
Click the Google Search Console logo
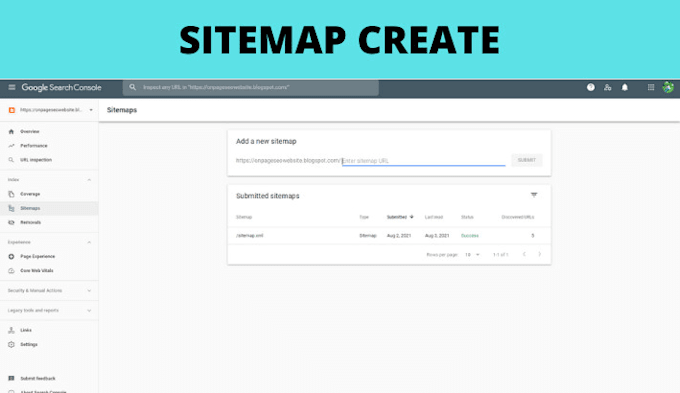[62, 87]
